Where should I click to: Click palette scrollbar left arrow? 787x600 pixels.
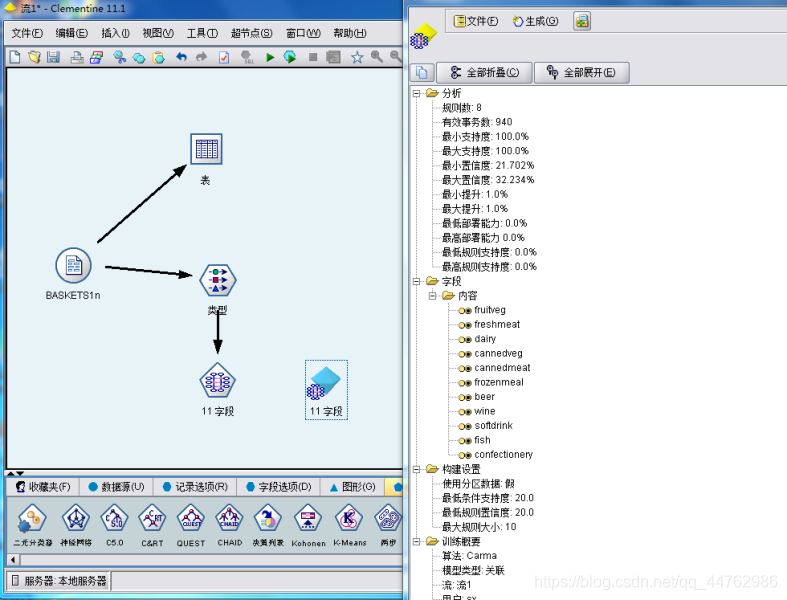tap(13, 559)
